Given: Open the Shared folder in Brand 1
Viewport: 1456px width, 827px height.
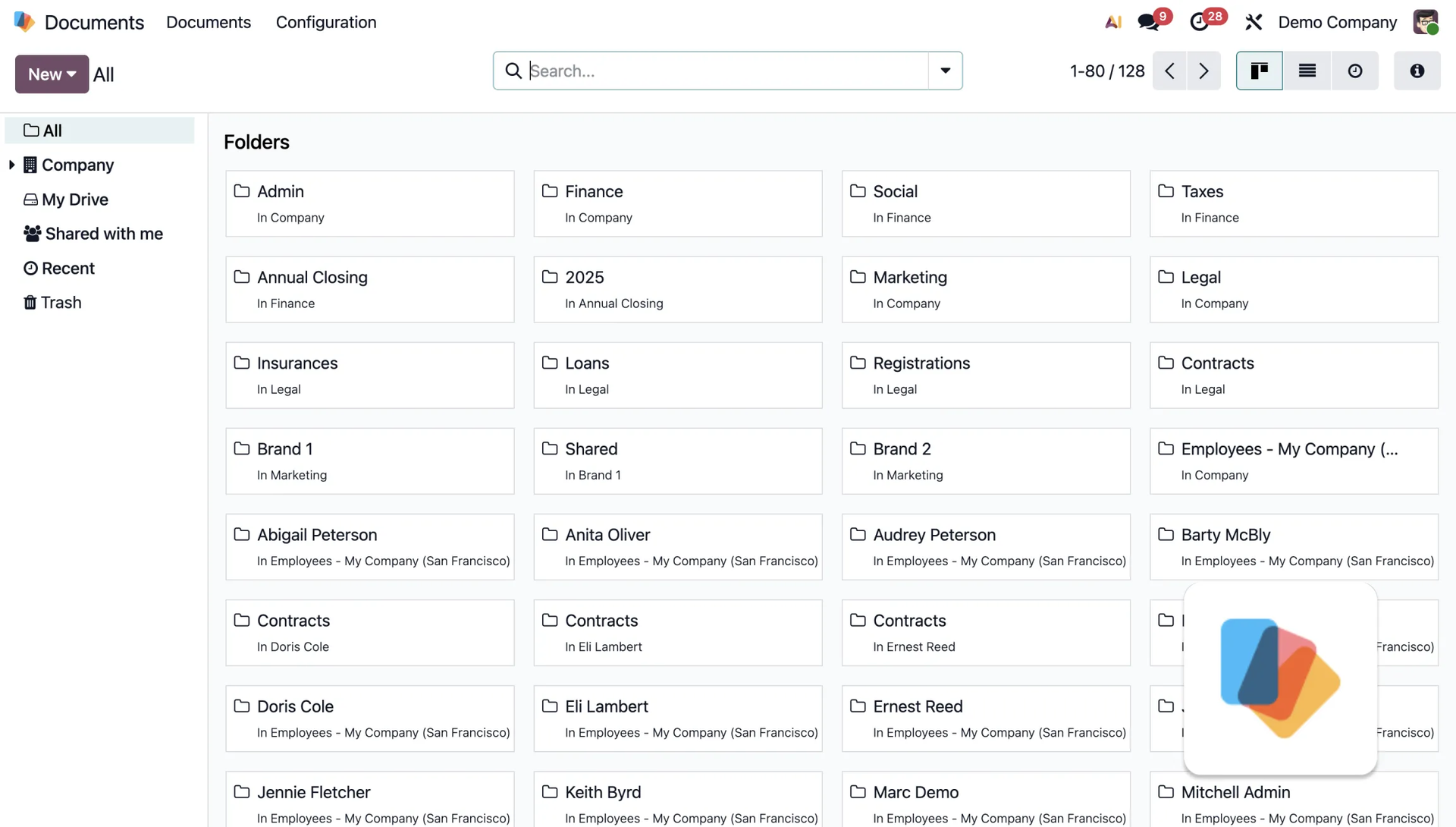Looking at the screenshot, I should coord(678,461).
